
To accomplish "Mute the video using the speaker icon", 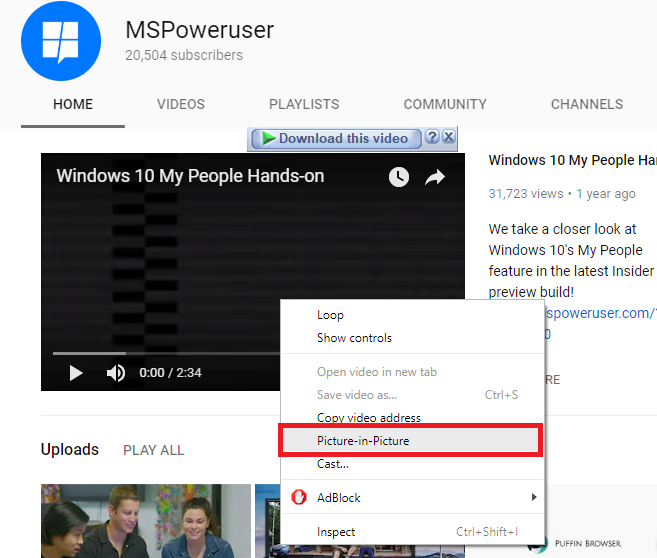I will (x=116, y=373).
